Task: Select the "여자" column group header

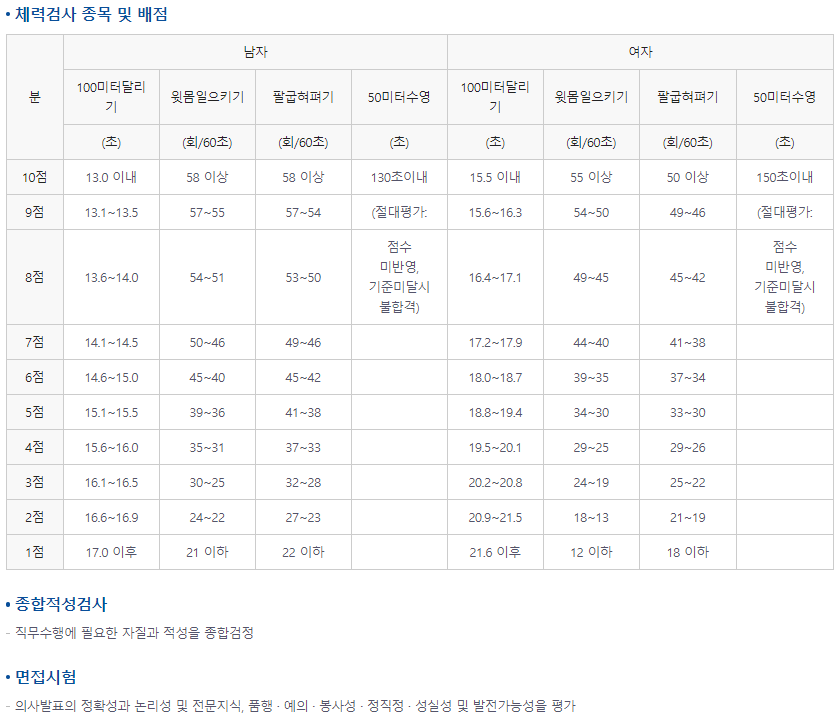Action: point(640,52)
